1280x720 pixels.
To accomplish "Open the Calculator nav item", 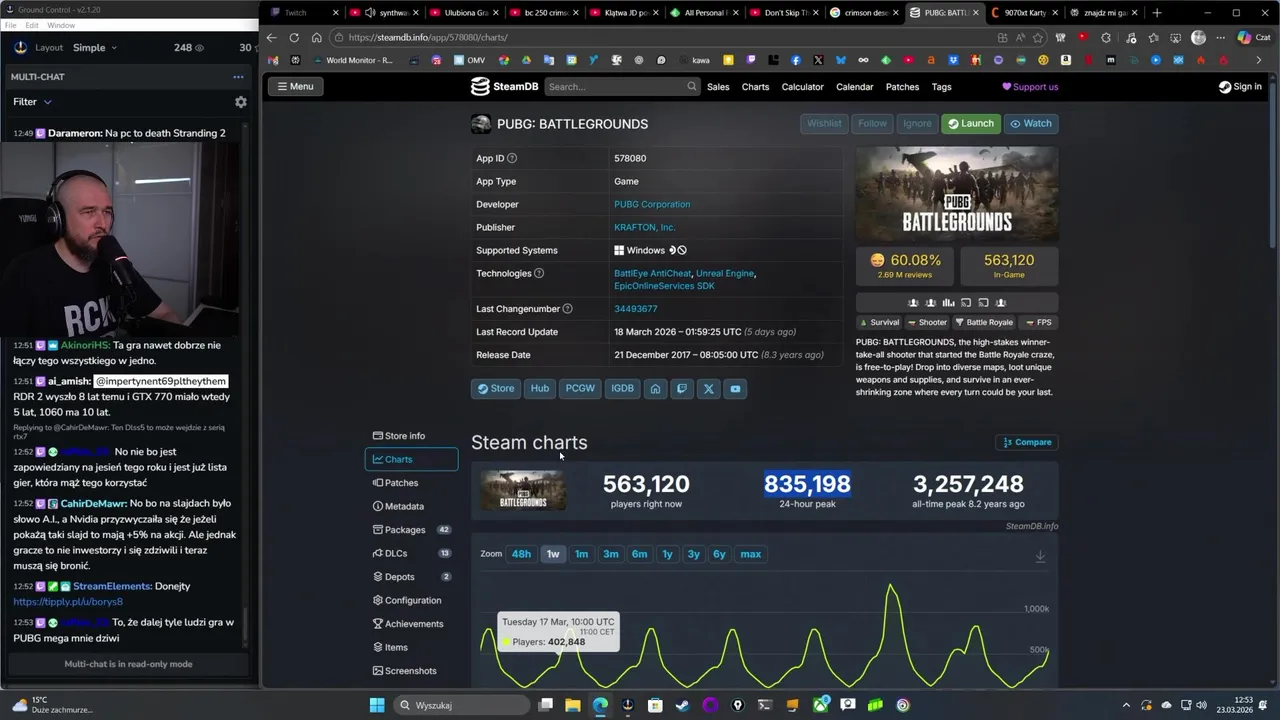I will (802, 87).
